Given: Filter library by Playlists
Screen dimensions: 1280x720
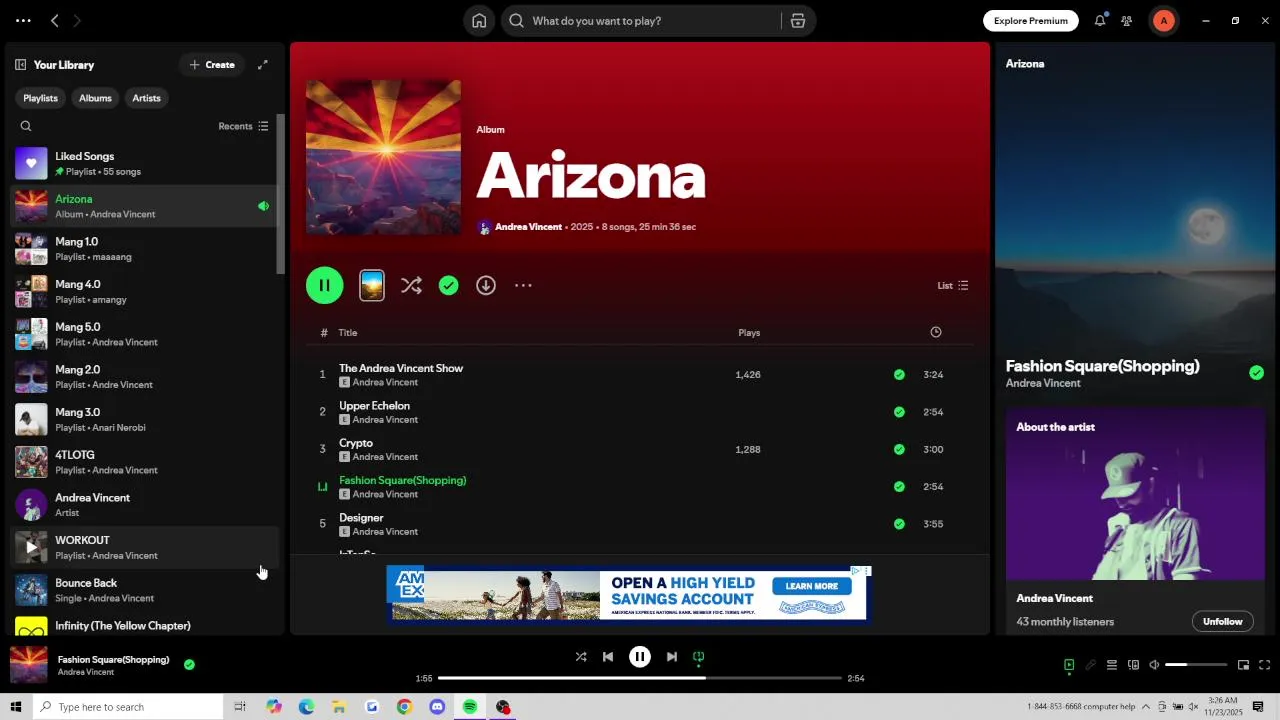Looking at the screenshot, I should (40, 98).
